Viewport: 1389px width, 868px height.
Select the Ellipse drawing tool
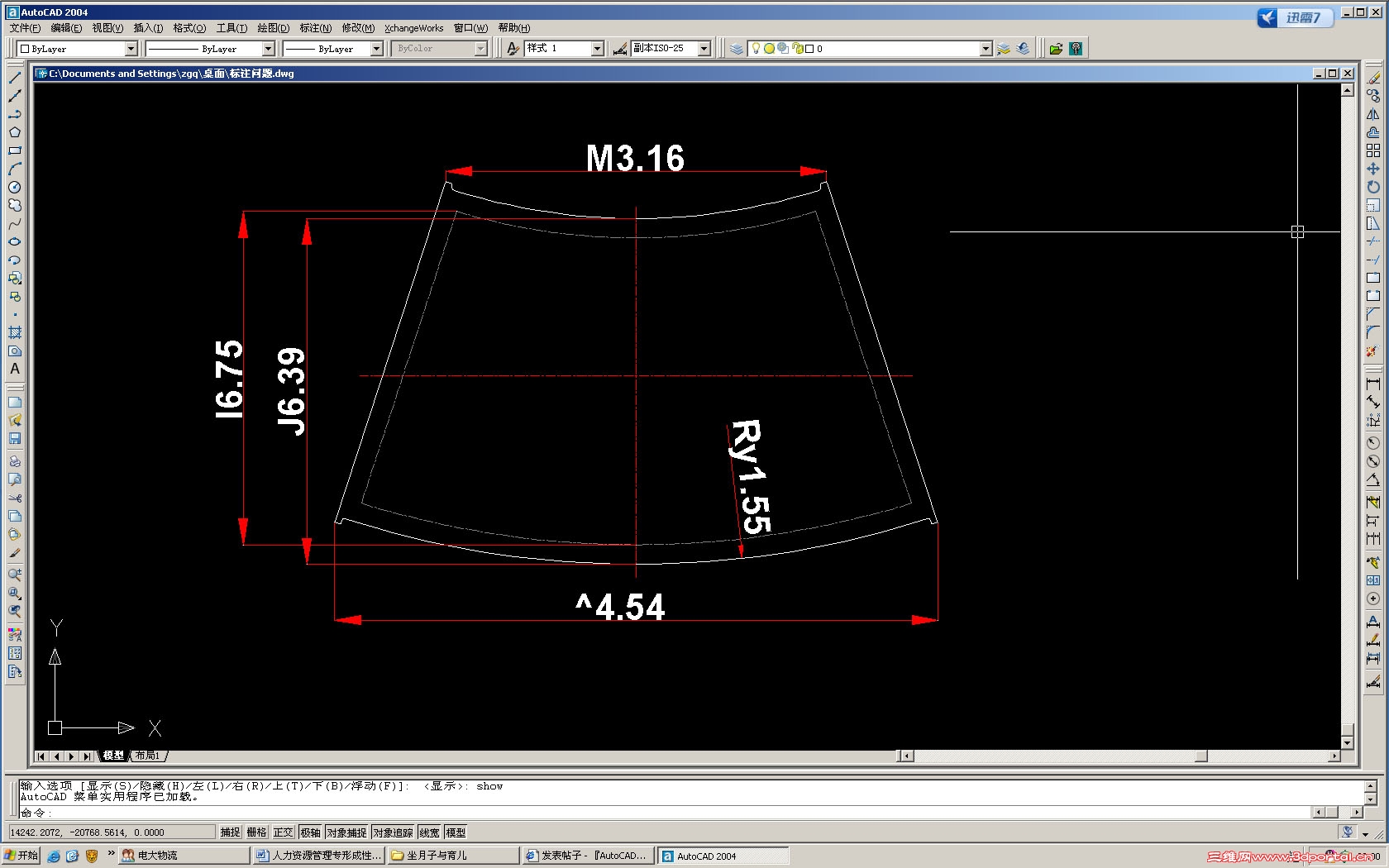coord(15,241)
